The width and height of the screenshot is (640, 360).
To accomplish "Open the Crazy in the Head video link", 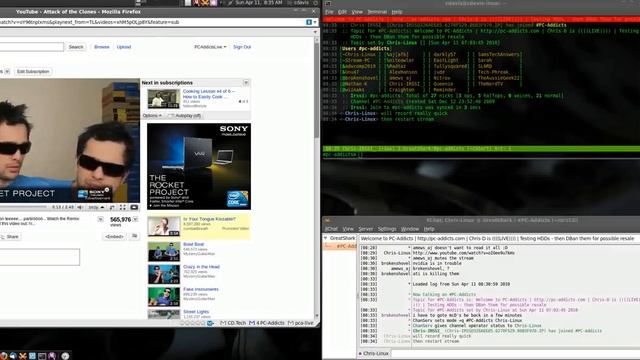I will 201,267.
